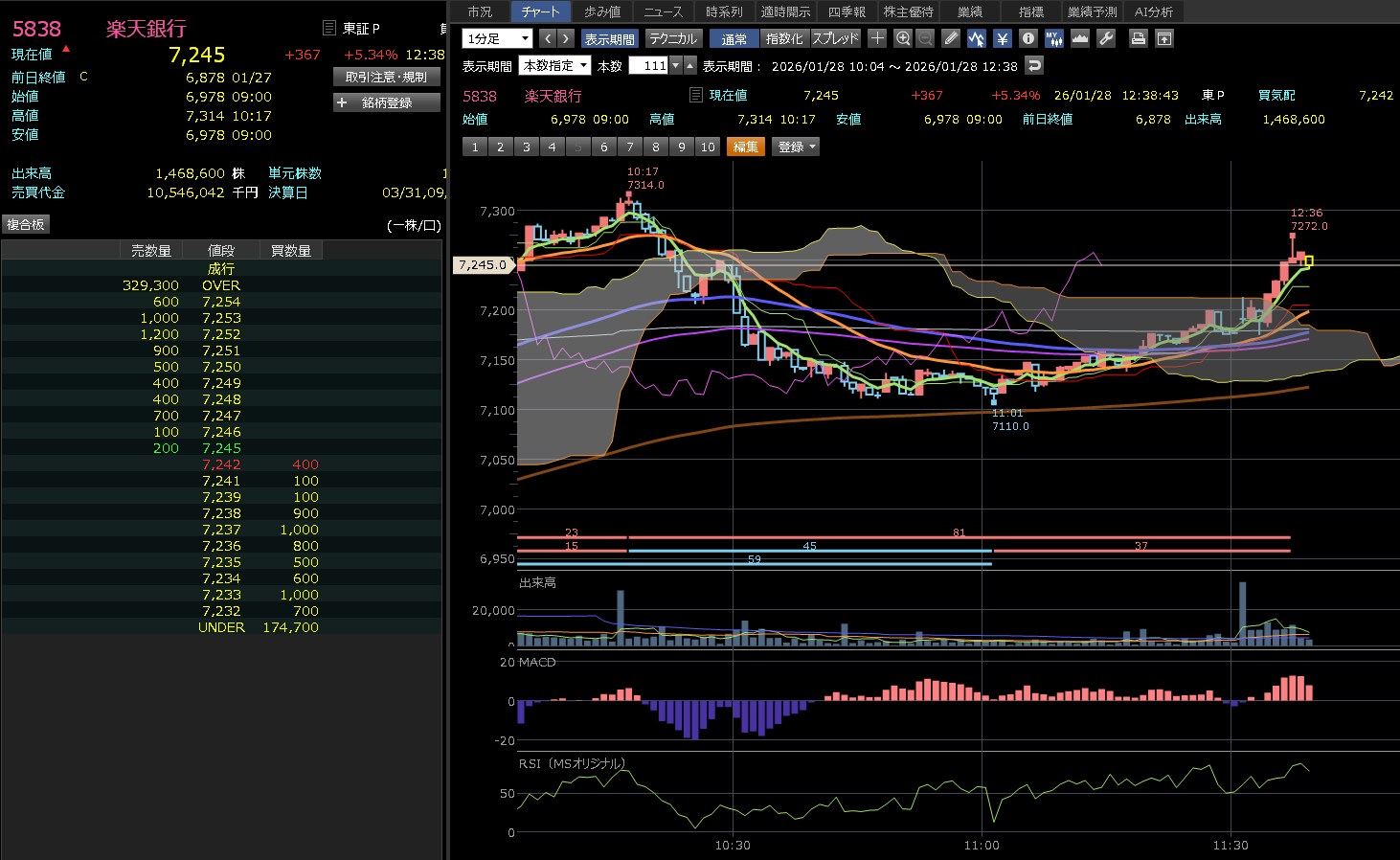Select the pencil drawing tool
This screenshot has width=1400, height=860.
tap(950, 38)
